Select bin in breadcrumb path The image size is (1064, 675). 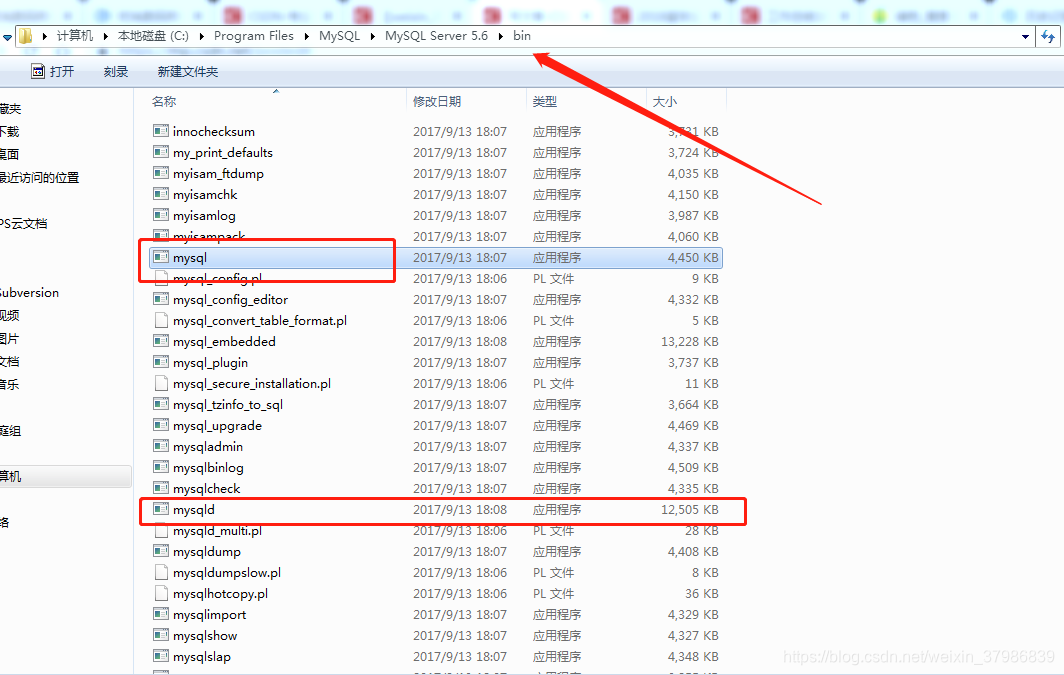click(x=522, y=36)
